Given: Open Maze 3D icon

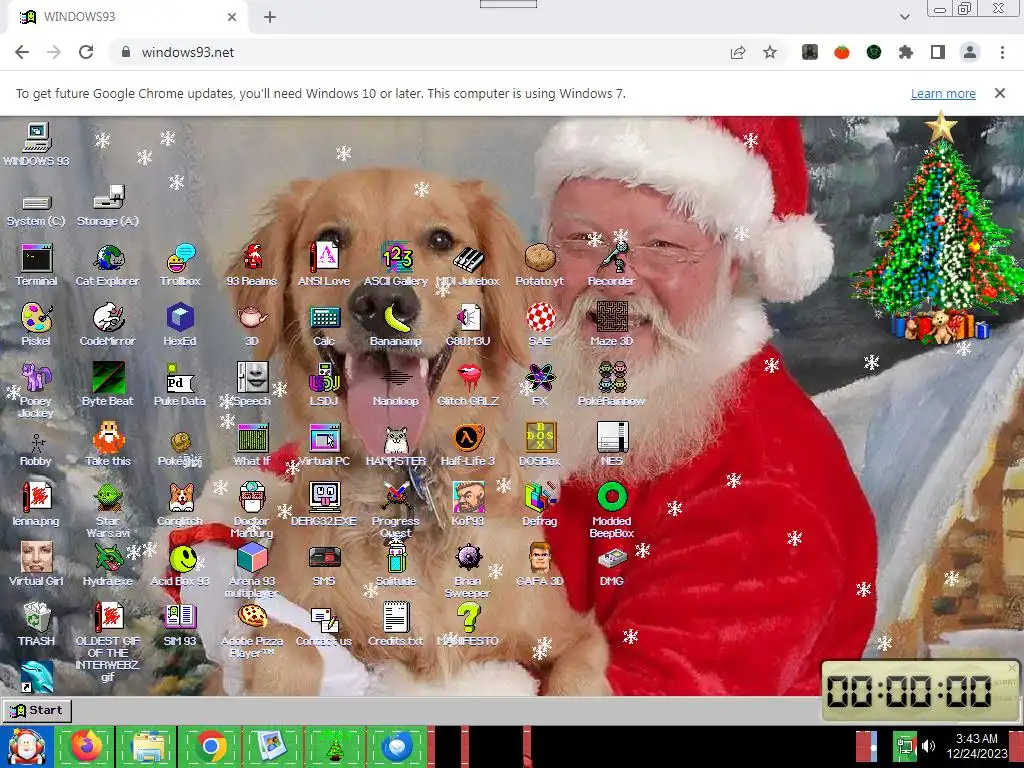Looking at the screenshot, I should pyautogui.click(x=611, y=325).
